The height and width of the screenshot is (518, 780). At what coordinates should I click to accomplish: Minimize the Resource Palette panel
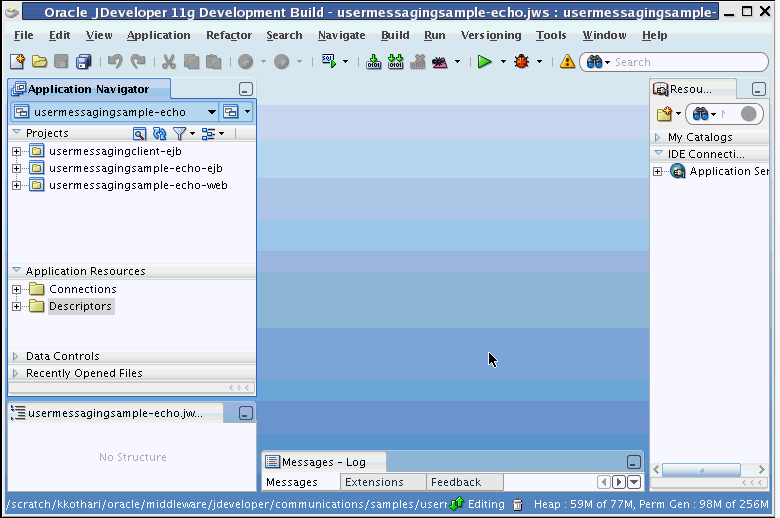tap(758, 90)
